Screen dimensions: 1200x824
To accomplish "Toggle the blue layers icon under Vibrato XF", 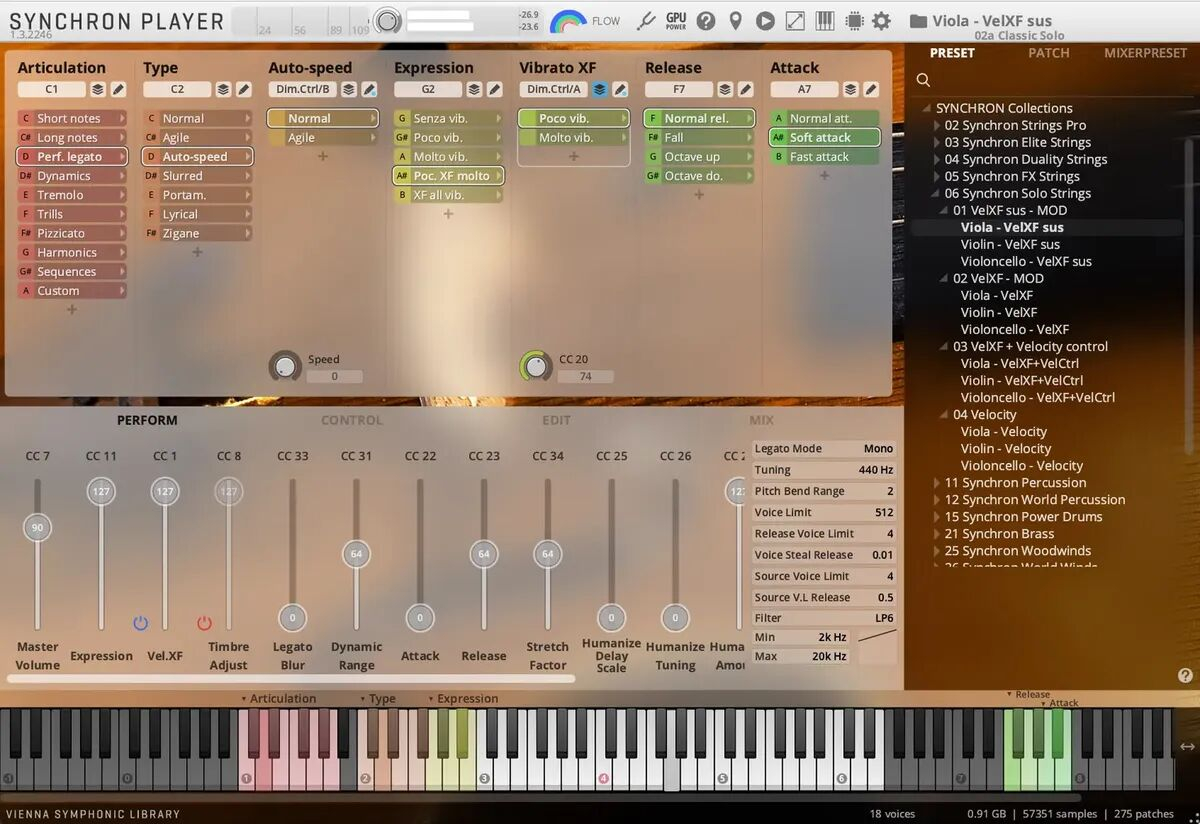I will coord(599,90).
